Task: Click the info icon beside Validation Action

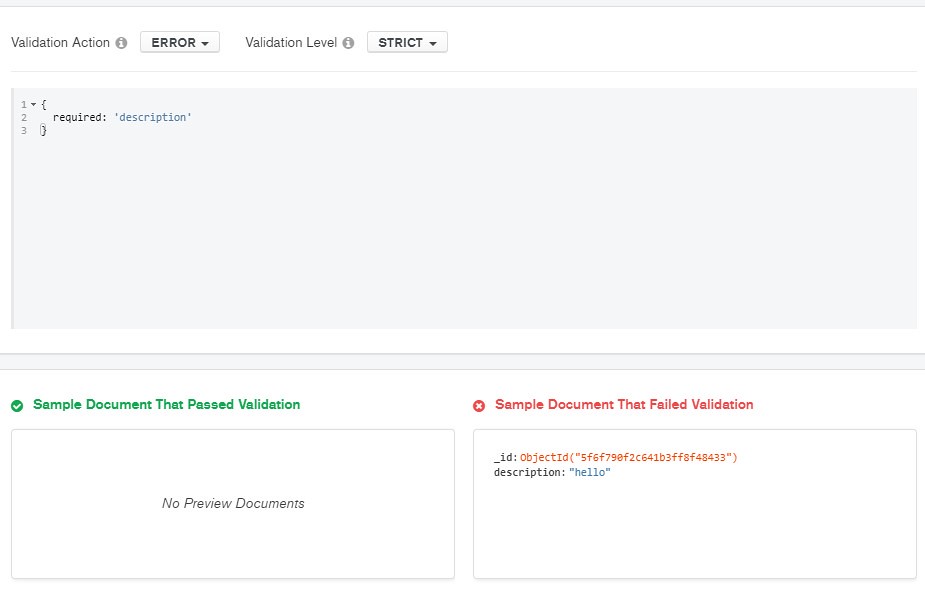Action: click(x=122, y=43)
